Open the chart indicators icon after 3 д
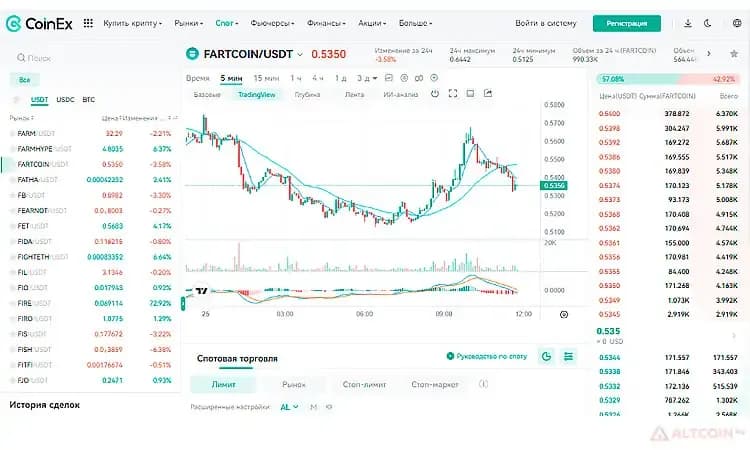Screen dimensions: 750x450 pos(389,78)
